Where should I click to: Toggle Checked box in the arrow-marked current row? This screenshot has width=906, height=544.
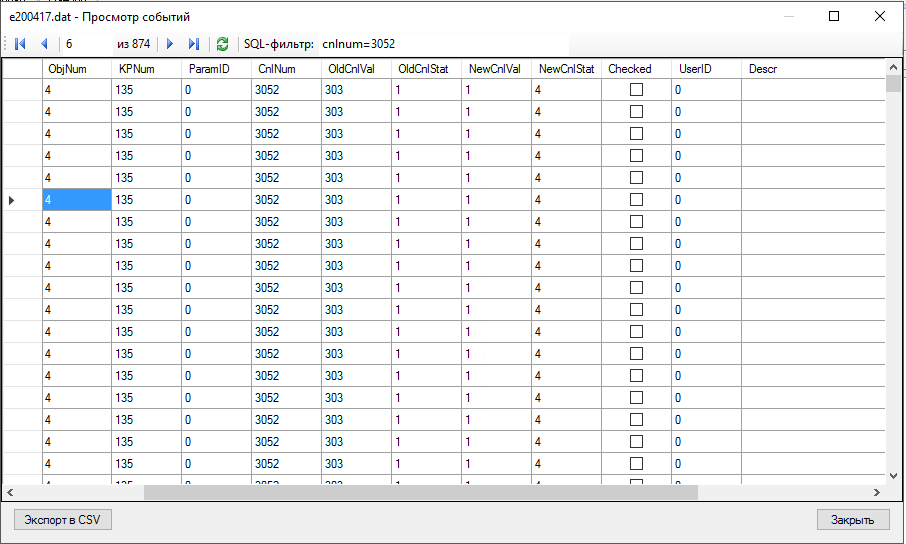[x=636, y=200]
